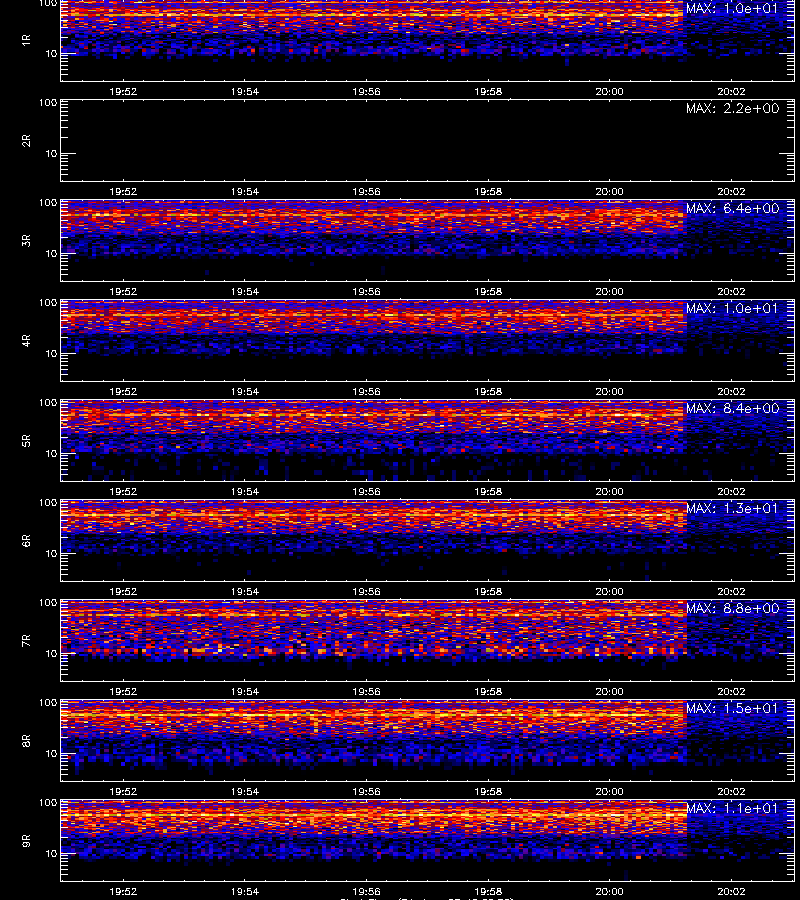Viewport: 800px width, 900px height.
Task: Click inside the 4R spectrogram plot
Action: point(428,340)
